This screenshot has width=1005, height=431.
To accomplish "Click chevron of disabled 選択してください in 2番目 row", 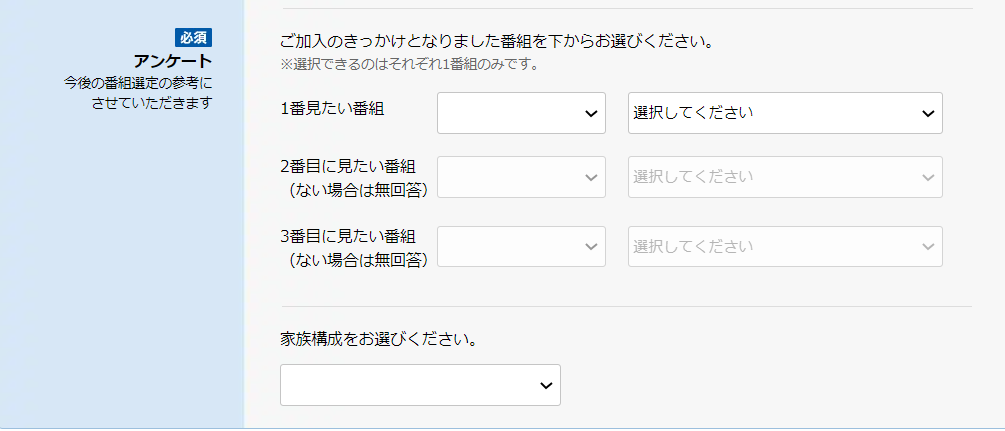I will tap(927, 177).
